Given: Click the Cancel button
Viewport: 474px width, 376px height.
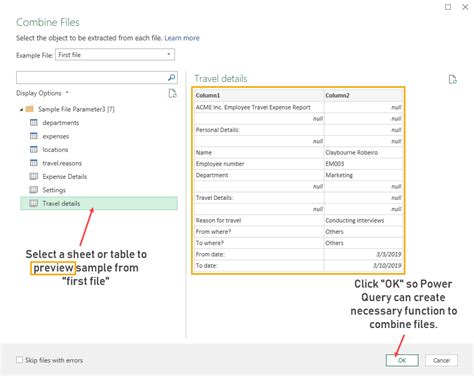Looking at the screenshot, I should (x=441, y=360).
